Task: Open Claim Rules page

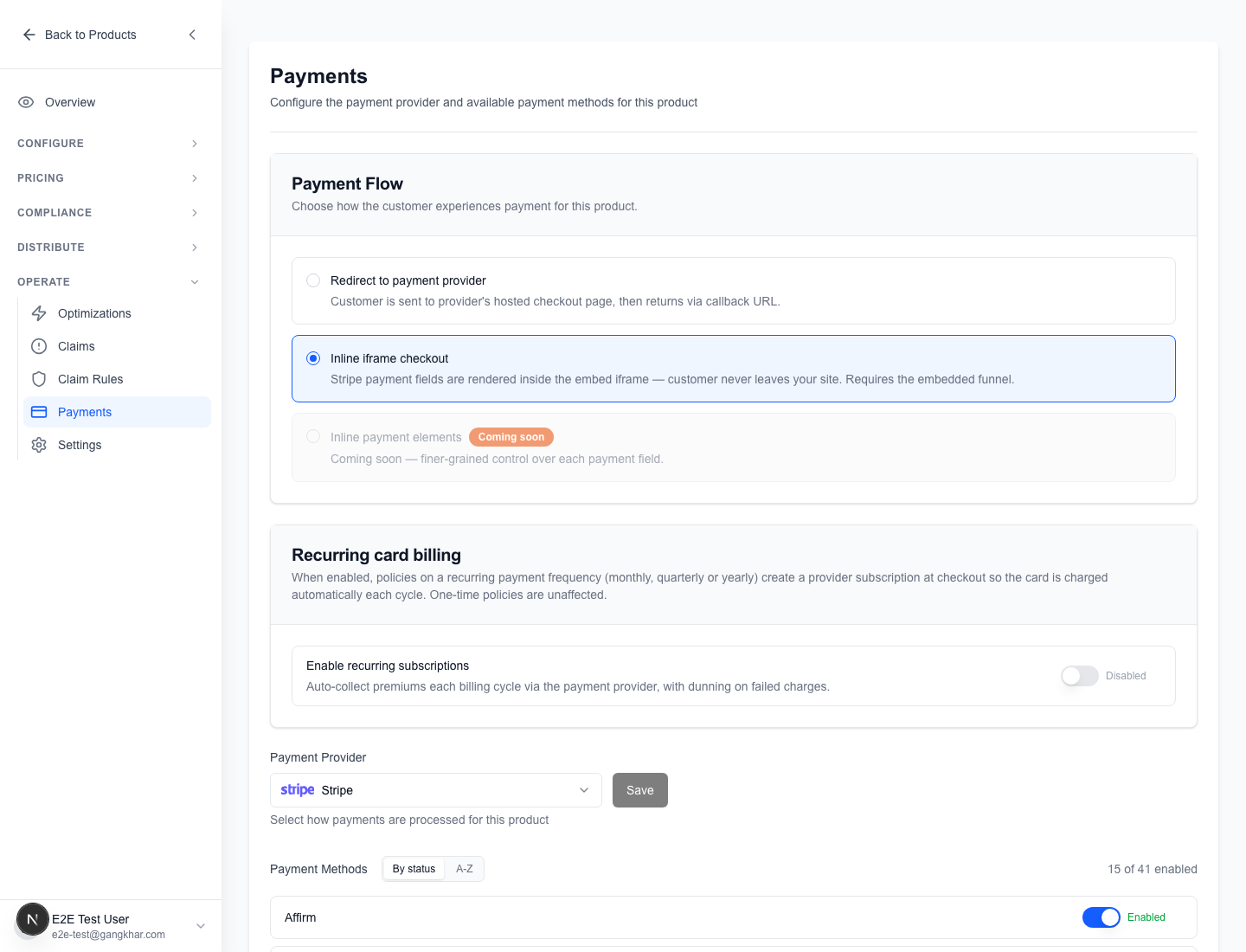Action: pos(118,379)
